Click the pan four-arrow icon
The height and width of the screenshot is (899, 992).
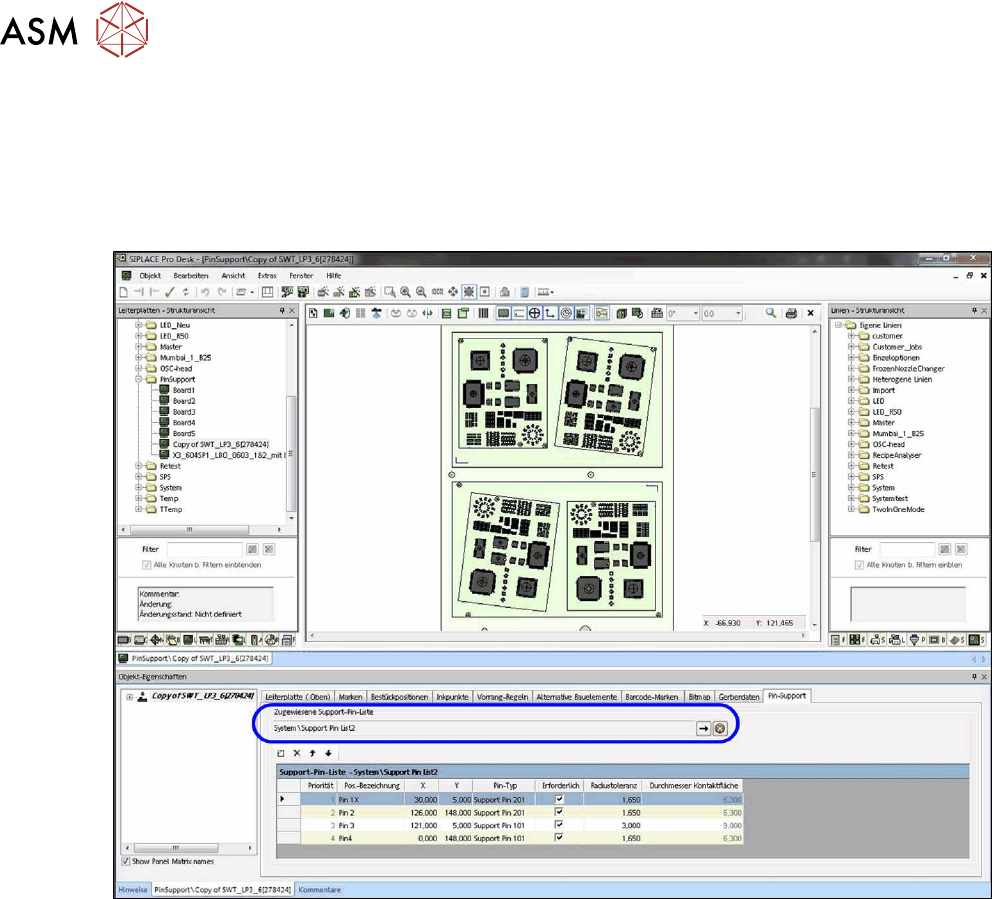tap(453, 292)
